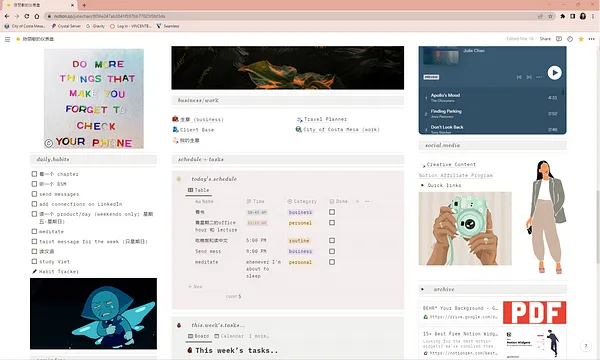The image size is (600, 360).
Task: Mark 5:00 PM routine row as done
Action: [x=332, y=240]
